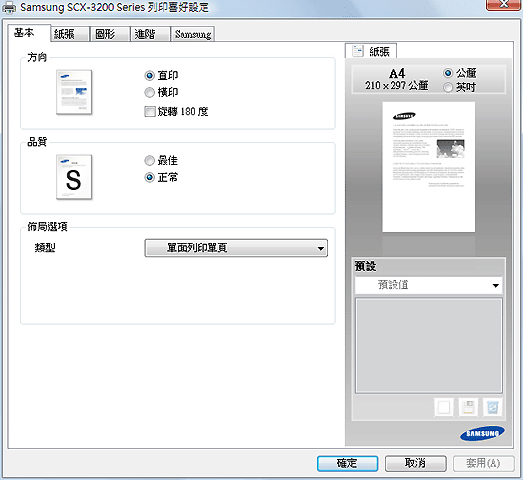Image resolution: width=523 pixels, height=480 pixels.
Task: Click the quality preview thumbnail with letter S
Action: (x=74, y=177)
